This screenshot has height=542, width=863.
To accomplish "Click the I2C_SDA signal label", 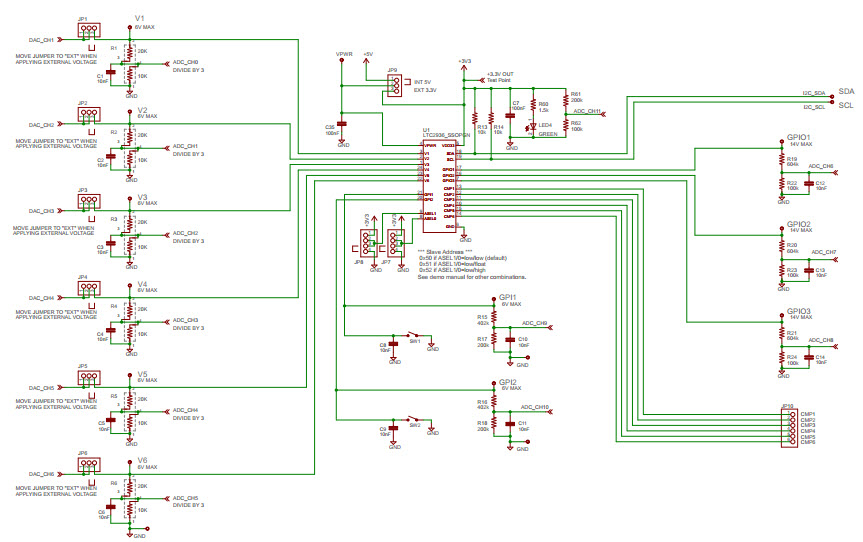I will (812, 92).
